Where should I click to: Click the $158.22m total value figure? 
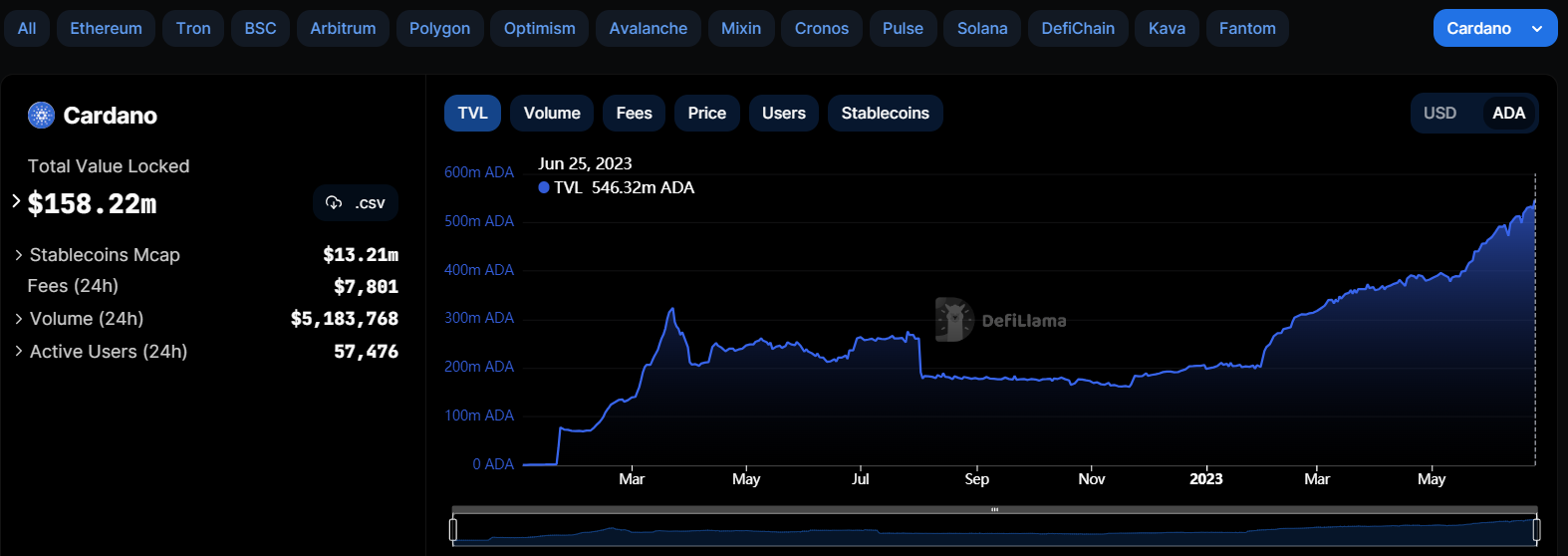coord(92,203)
